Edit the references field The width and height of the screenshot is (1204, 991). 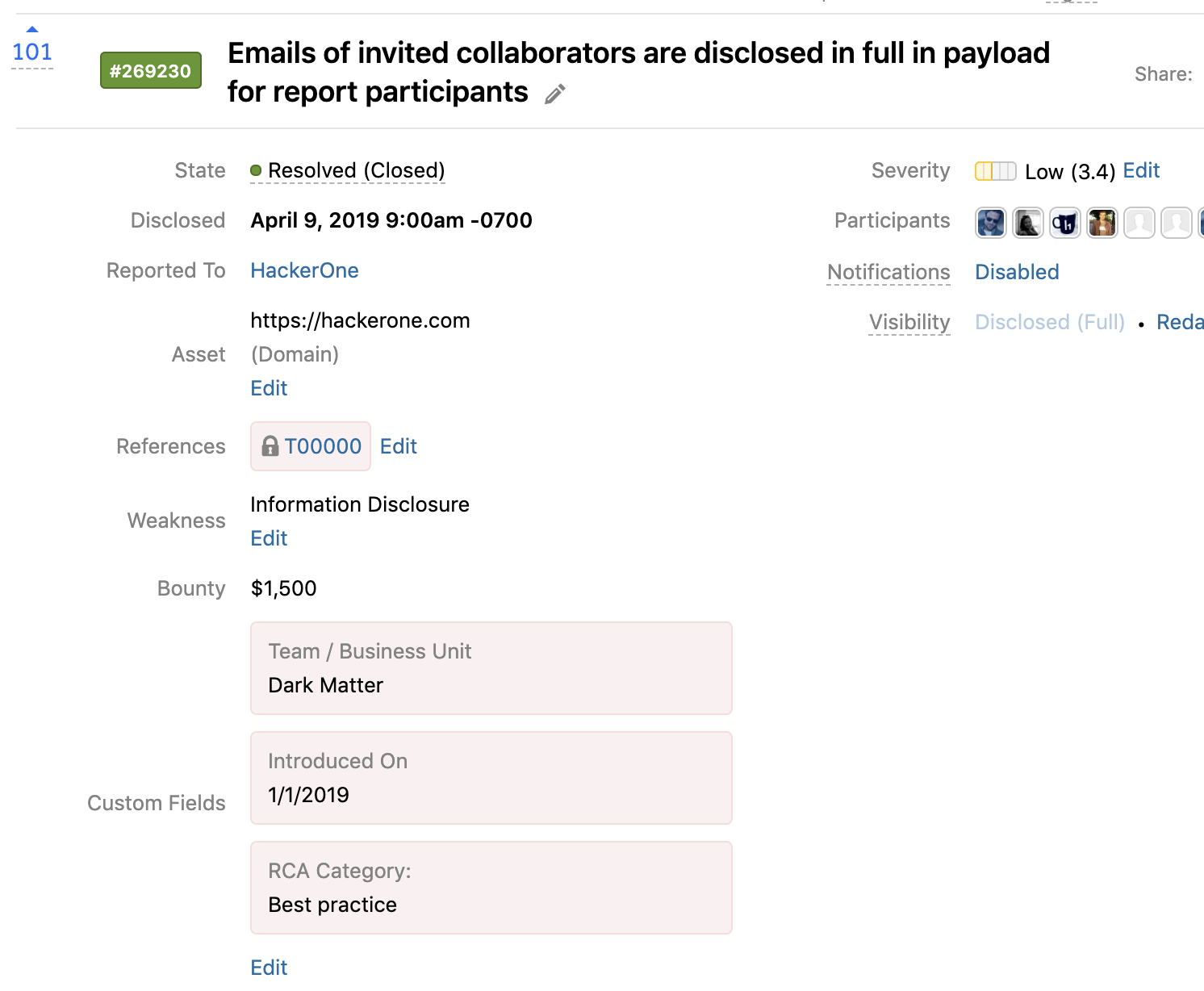click(399, 446)
